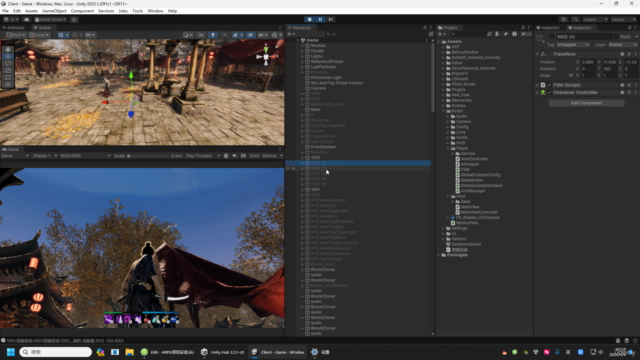Collapse the Transform component
This screenshot has width=640, height=360.
(537, 54)
